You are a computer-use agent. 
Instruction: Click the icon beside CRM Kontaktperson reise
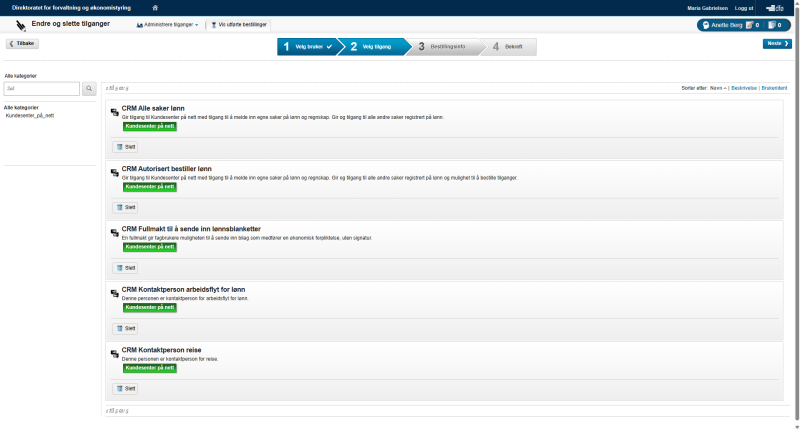click(115, 354)
